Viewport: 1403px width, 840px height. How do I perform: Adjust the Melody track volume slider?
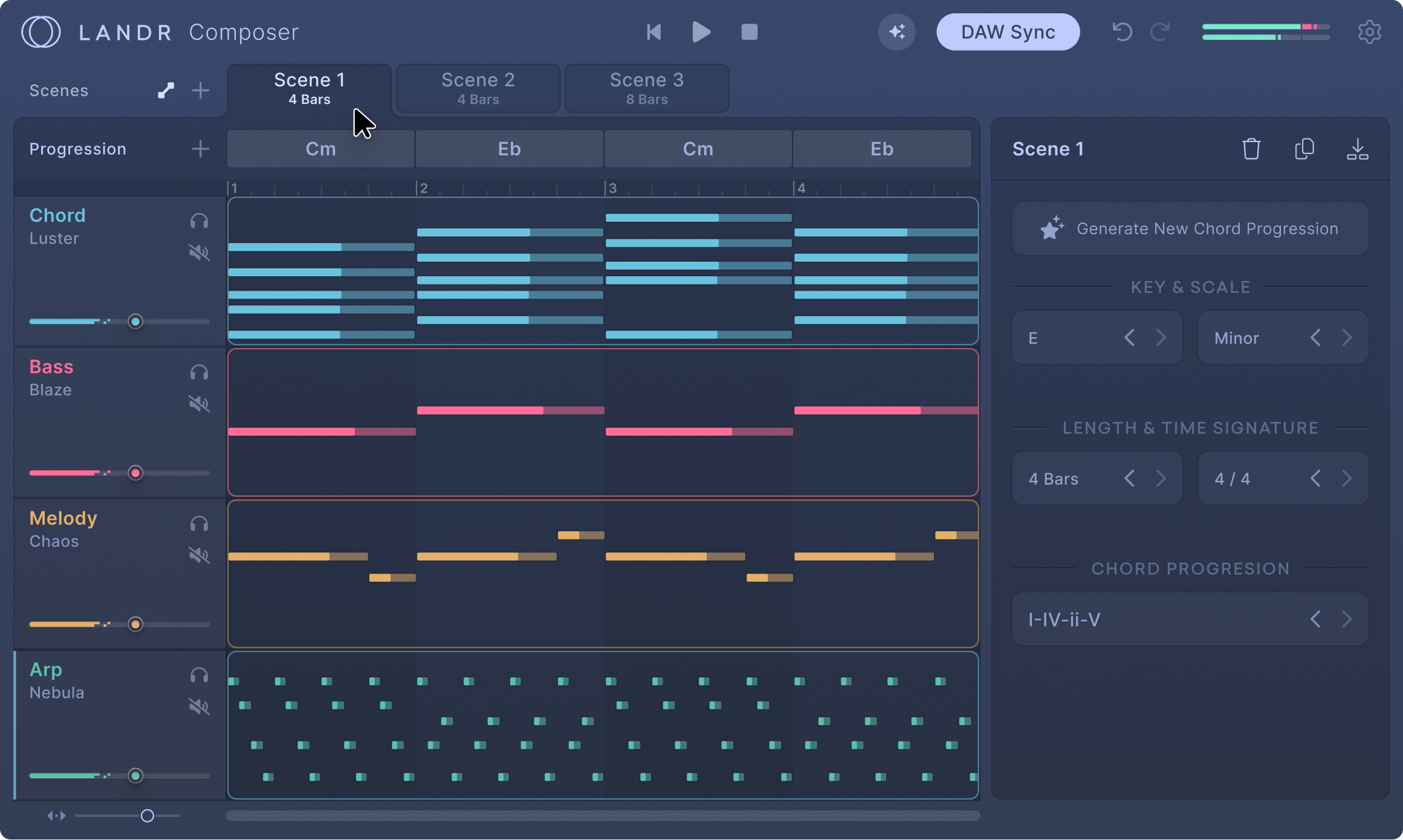[x=136, y=624]
